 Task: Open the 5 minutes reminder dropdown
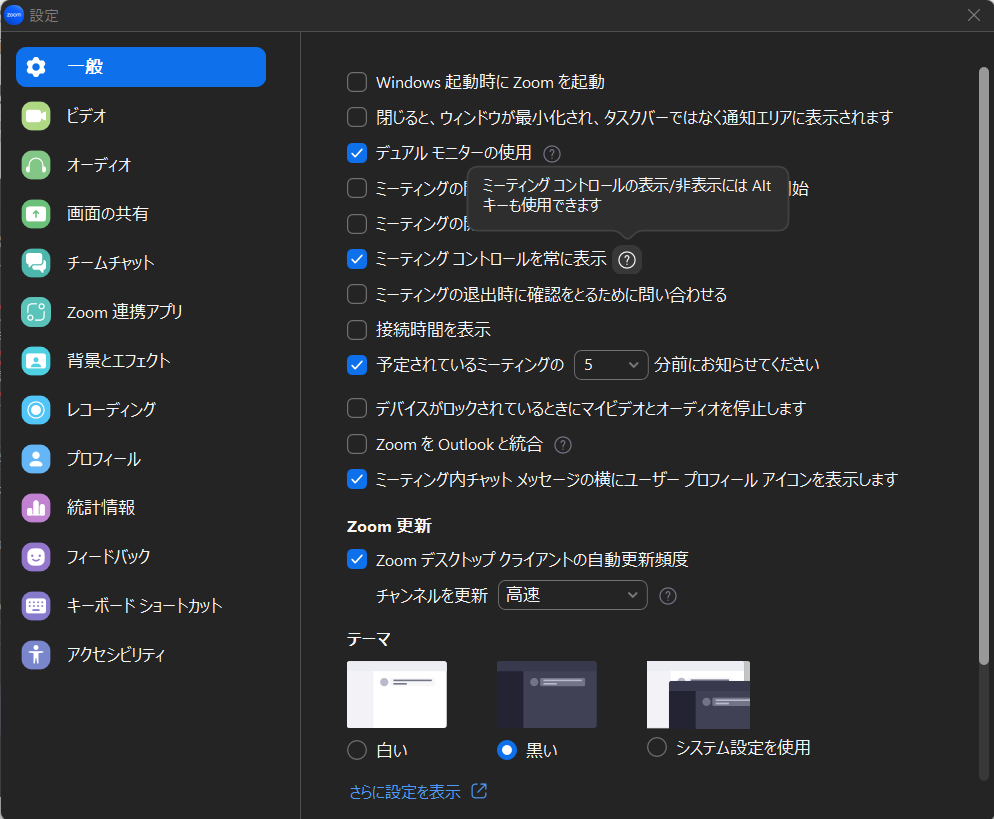pyautogui.click(x=612, y=365)
